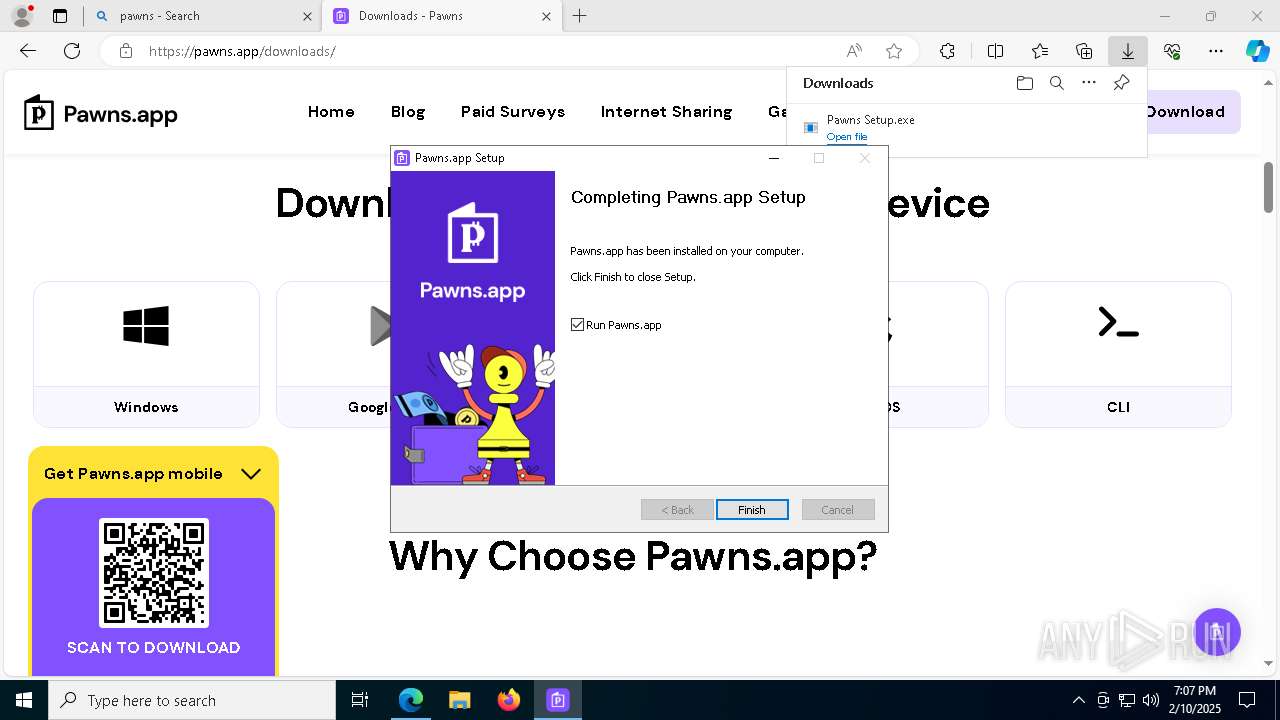Viewport: 1280px width, 720px height.
Task: Open Microsoft Edge from the taskbar
Action: coord(411,700)
